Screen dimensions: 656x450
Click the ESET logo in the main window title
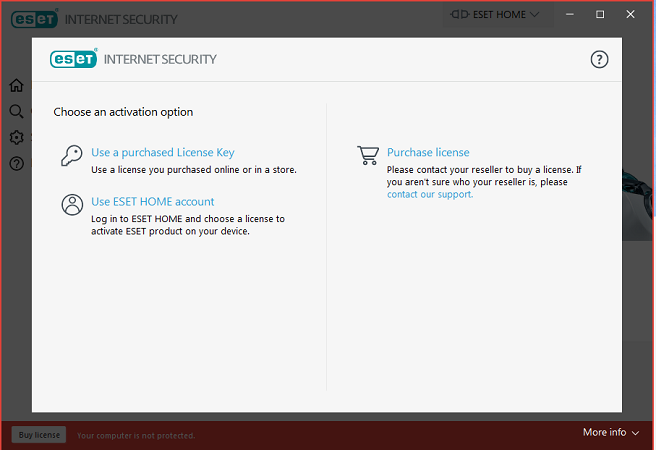pyautogui.click(x=34, y=19)
